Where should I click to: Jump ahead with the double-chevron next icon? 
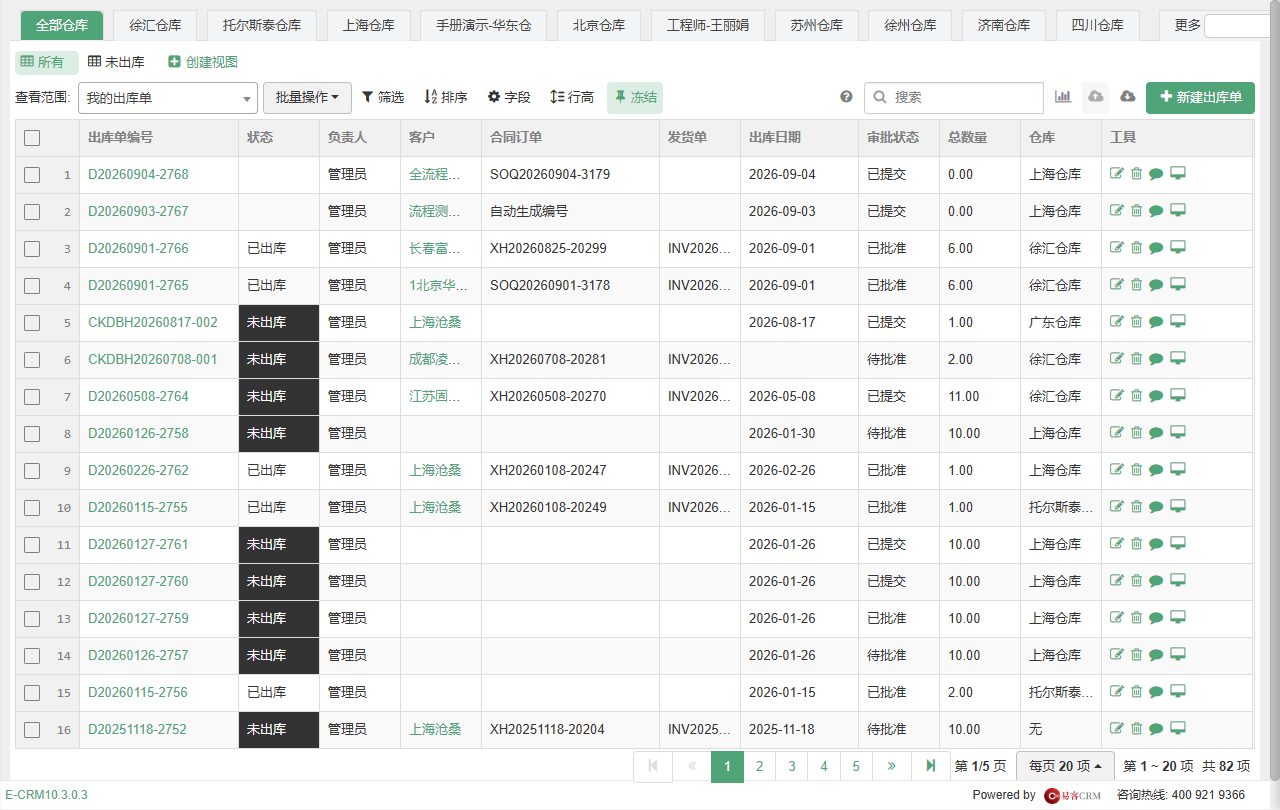point(891,766)
